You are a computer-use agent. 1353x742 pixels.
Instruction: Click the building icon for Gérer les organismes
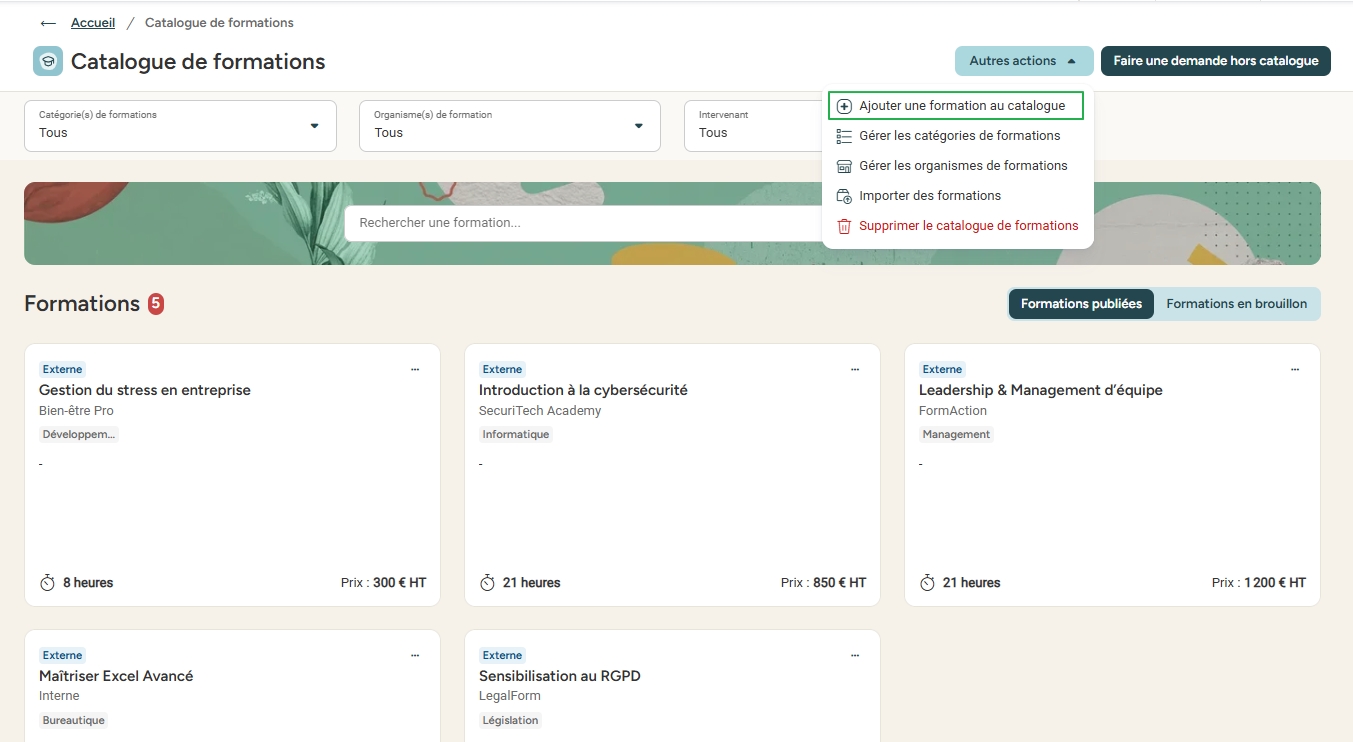click(x=844, y=166)
